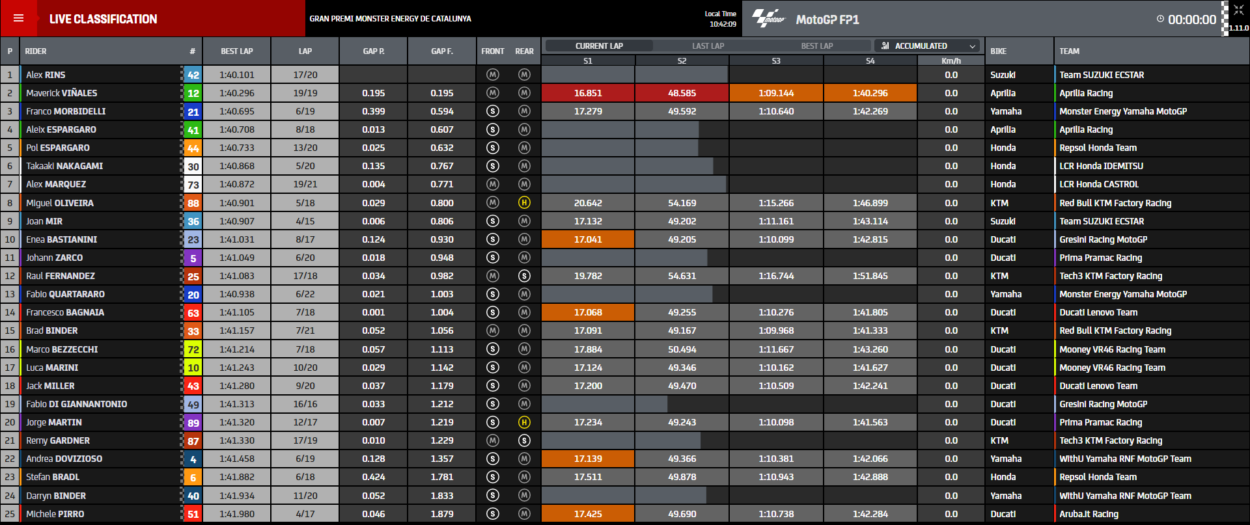This screenshot has width=1250, height=525.
Task: Click the S4 sector header
Action: click(870, 61)
